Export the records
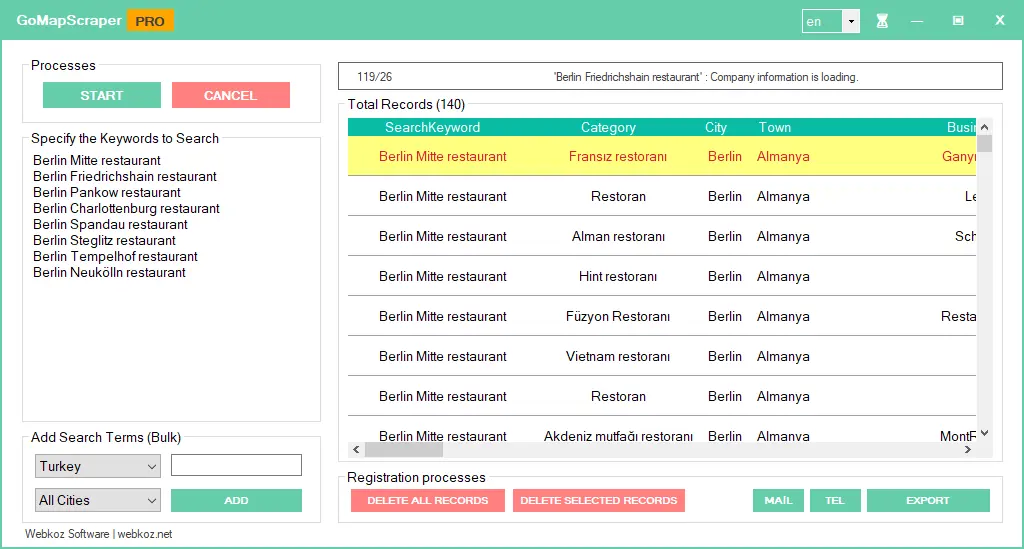Viewport: 1024px width, 549px height. pyautogui.click(x=928, y=500)
